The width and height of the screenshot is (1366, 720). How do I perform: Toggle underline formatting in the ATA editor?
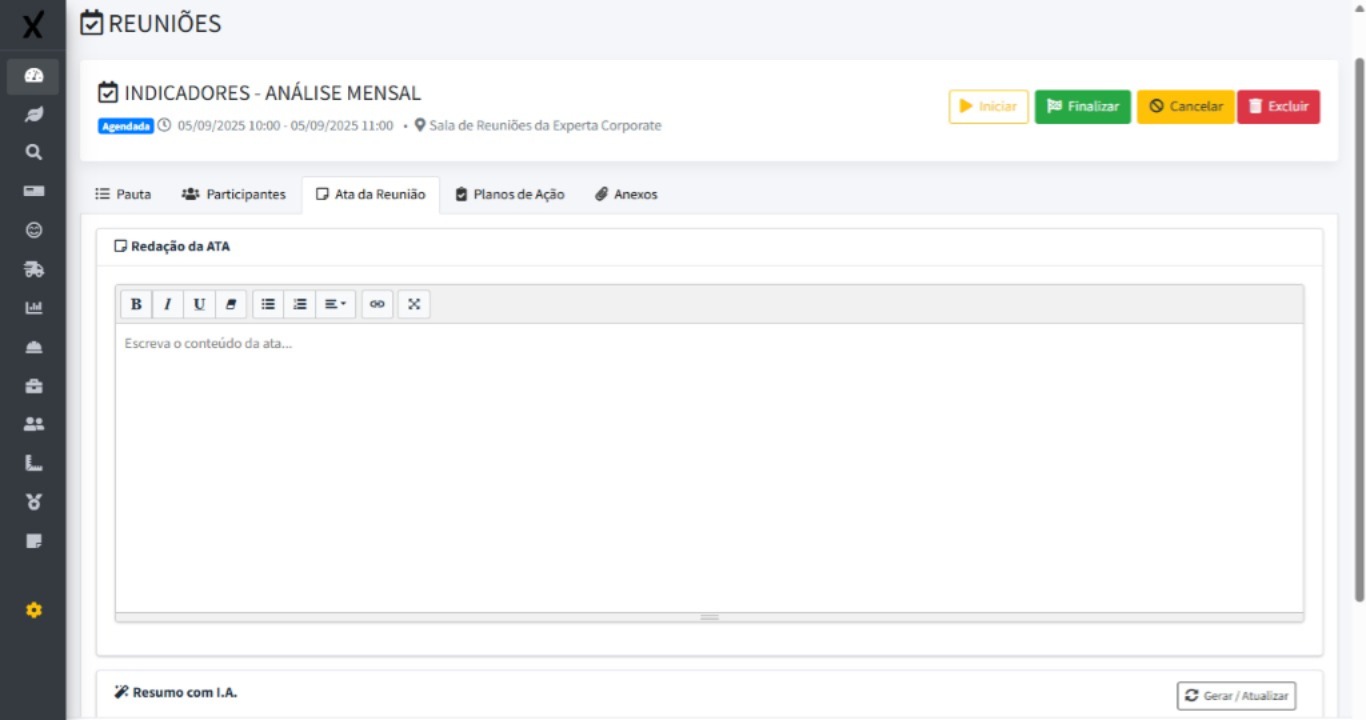pyautogui.click(x=199, y=304)
